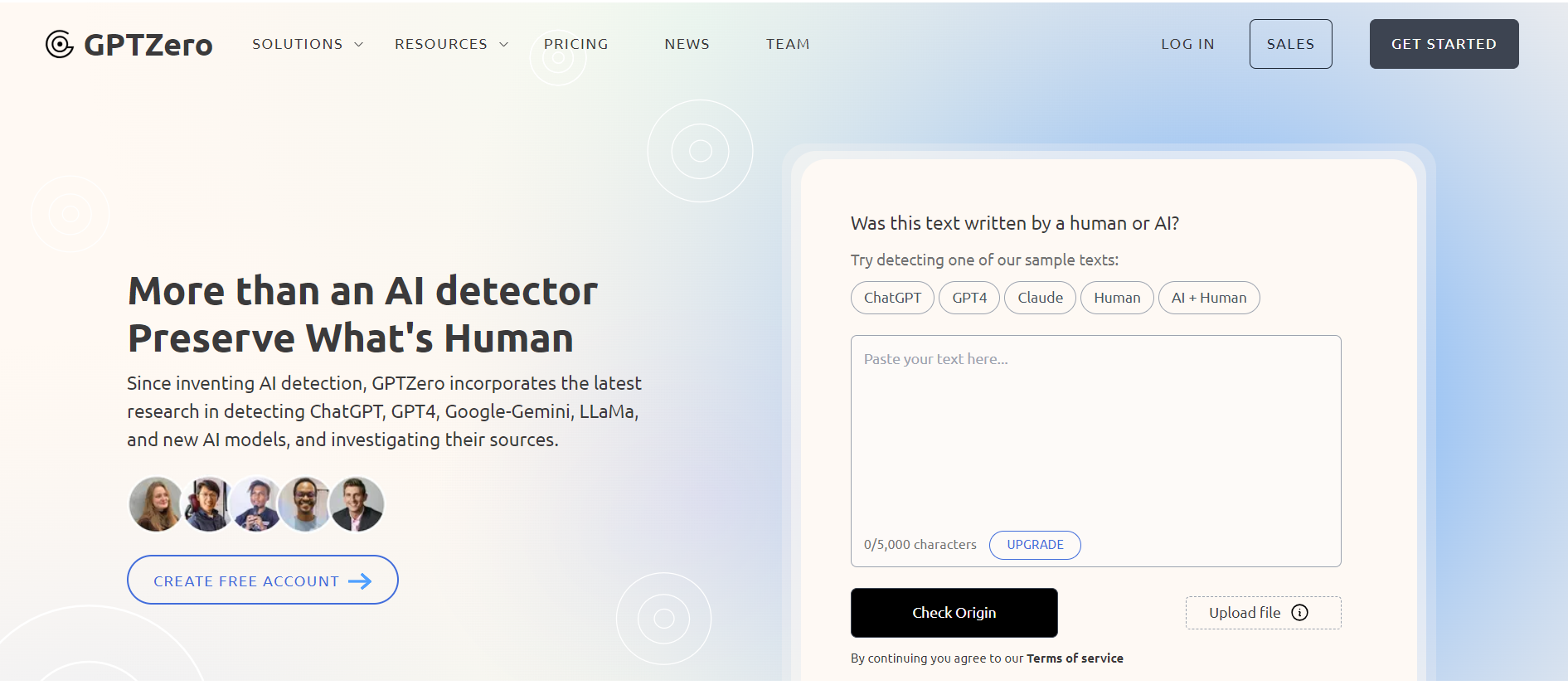Click the info icon beside Upload file

(x=1299, y=613)
